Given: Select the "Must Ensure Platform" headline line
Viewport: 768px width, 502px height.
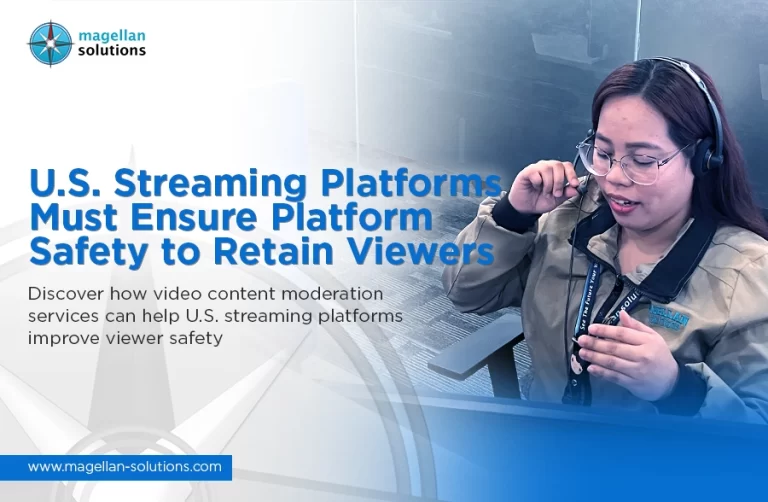Looking at the screenshot, I should tap(231, 218).
